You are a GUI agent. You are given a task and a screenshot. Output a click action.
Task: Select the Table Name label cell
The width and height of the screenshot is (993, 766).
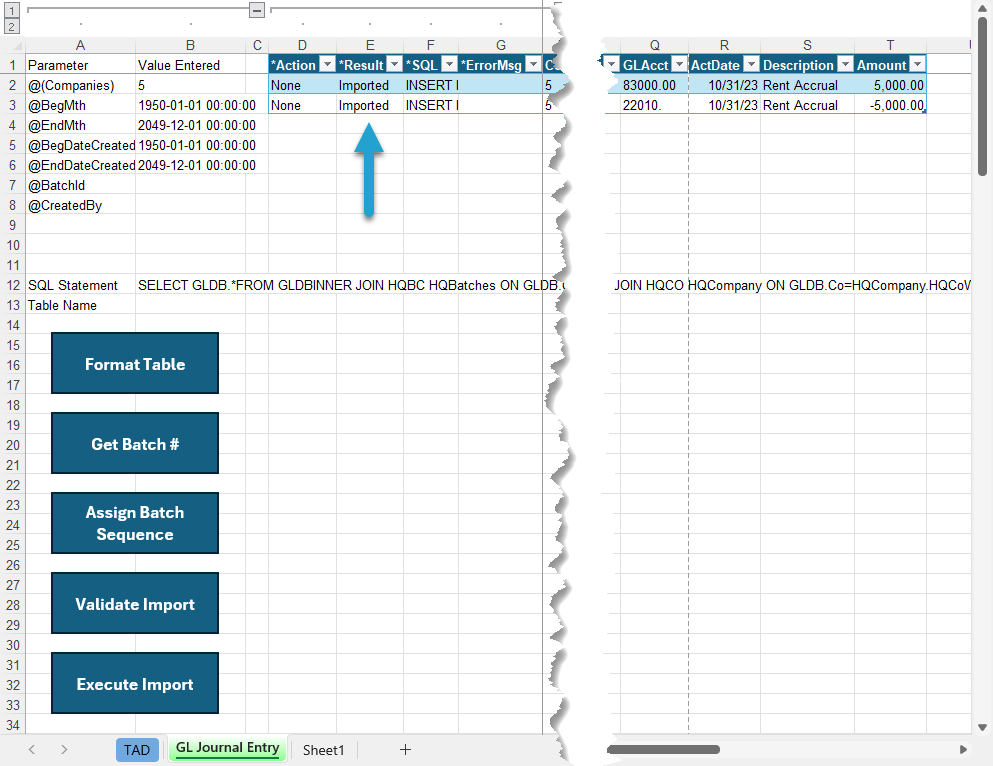click(80, 305)
